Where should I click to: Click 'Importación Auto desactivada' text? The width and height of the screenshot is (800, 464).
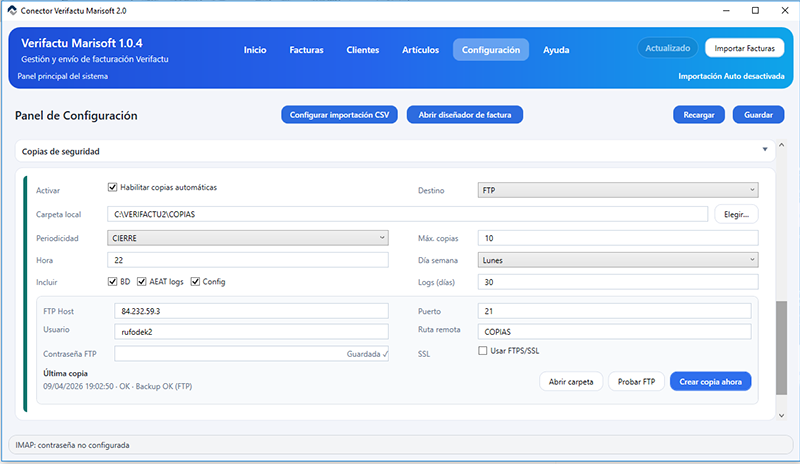[731, 76]
